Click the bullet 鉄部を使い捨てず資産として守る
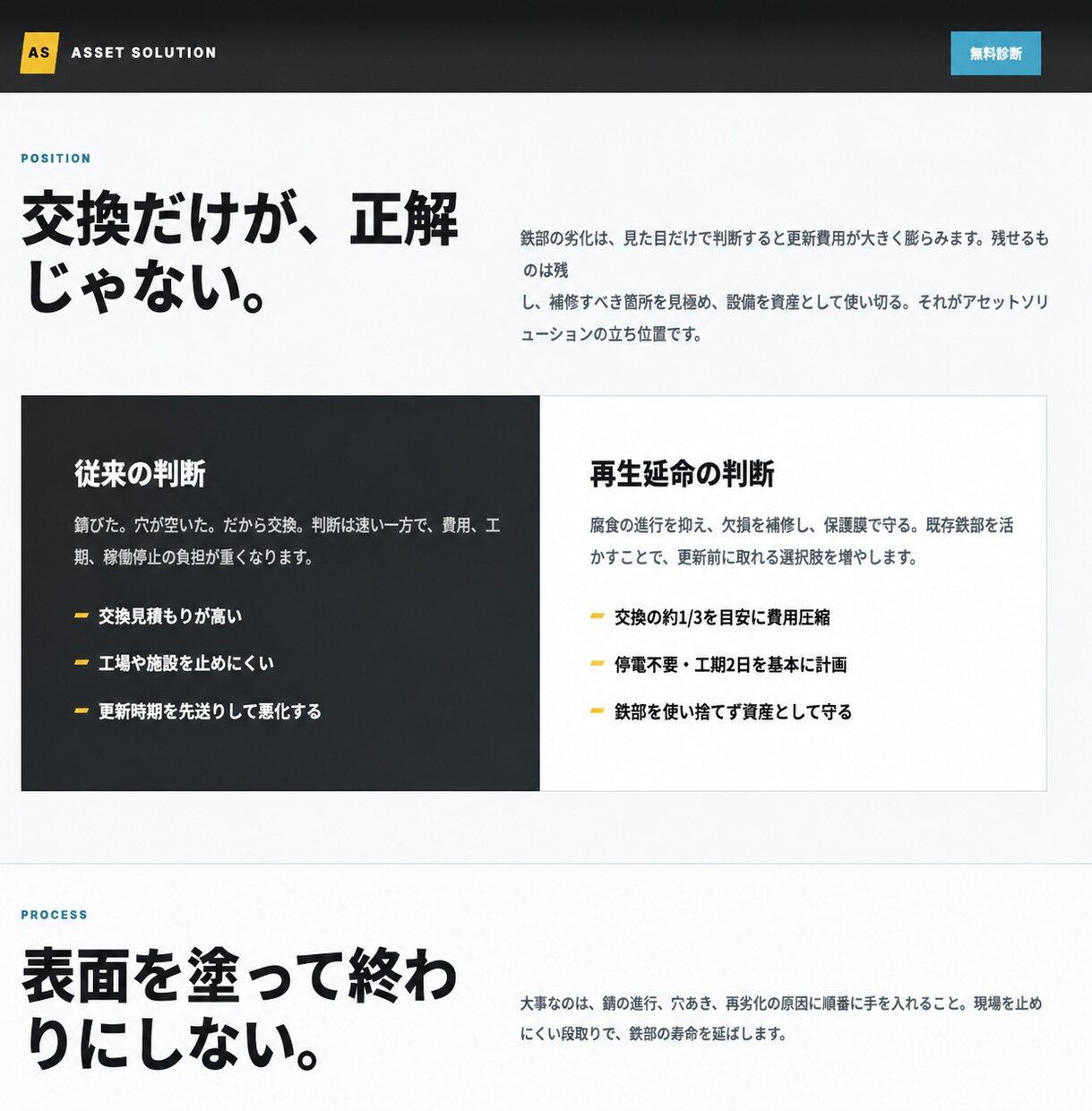 click(x=733, y=711)
